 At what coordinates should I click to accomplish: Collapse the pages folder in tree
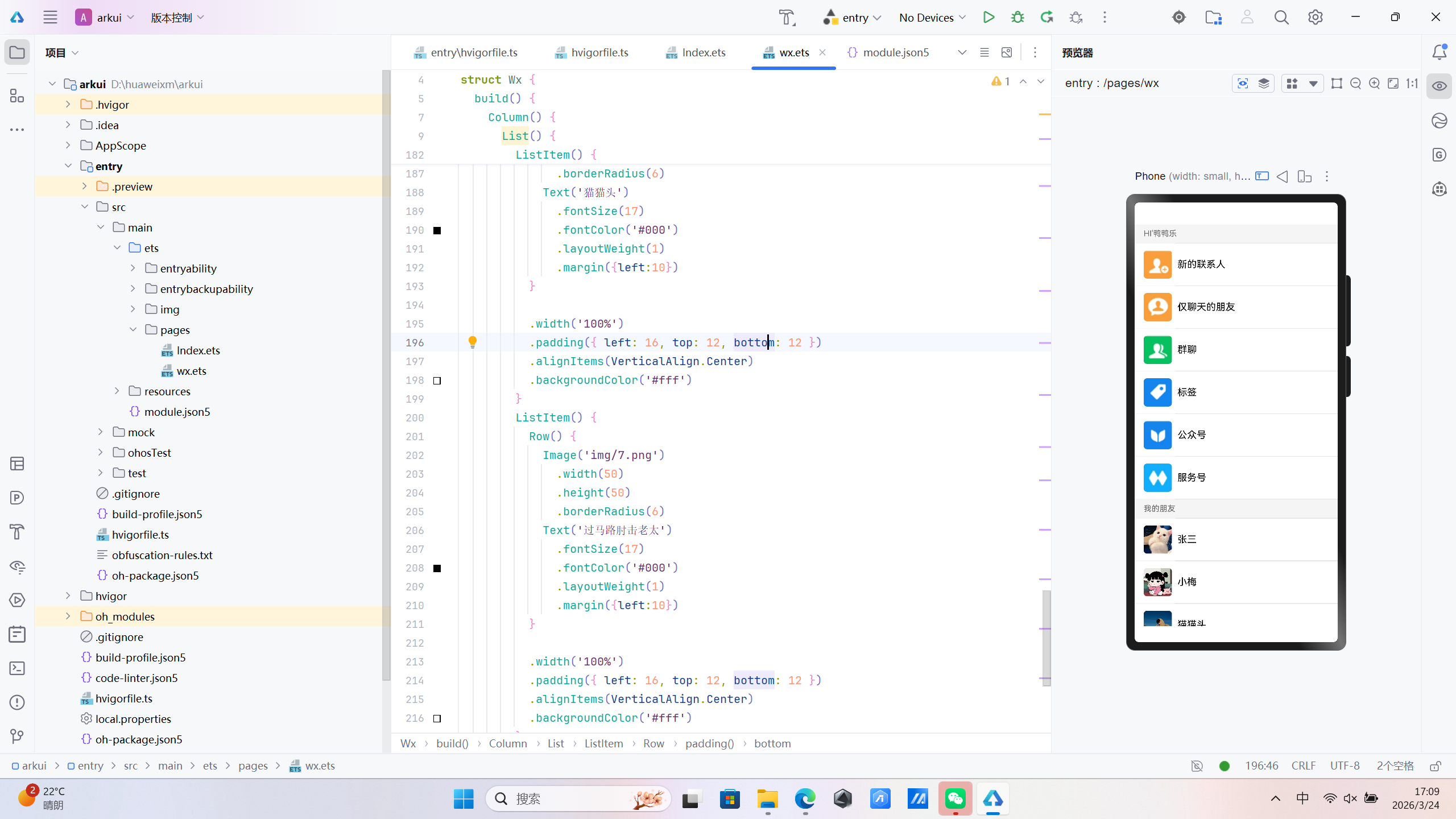click(133, 330)
